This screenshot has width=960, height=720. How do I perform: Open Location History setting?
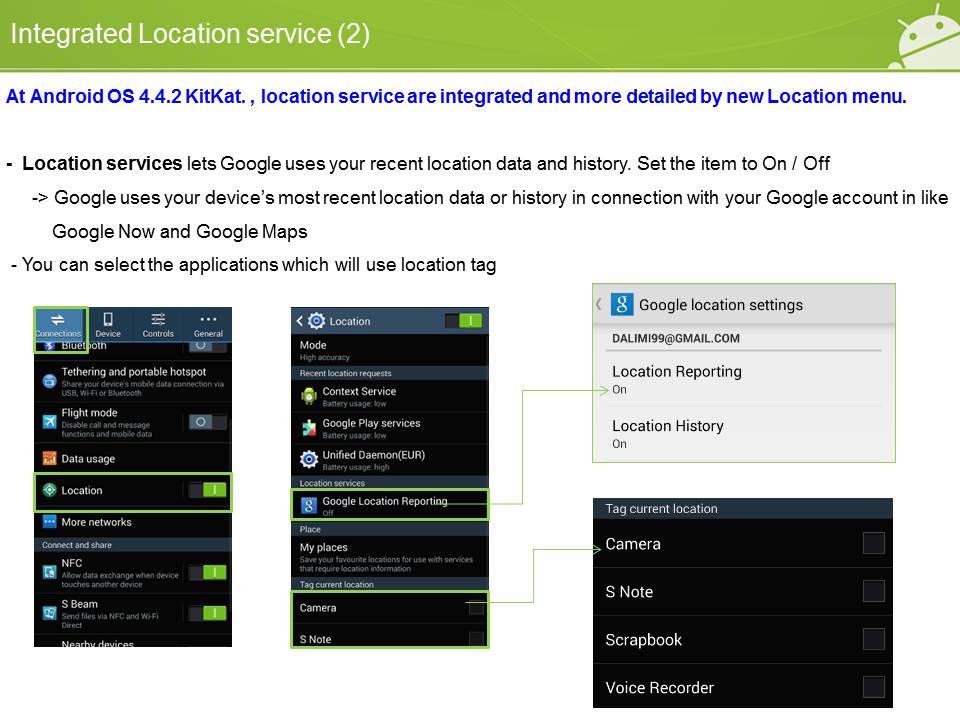[x=744, y=434]
